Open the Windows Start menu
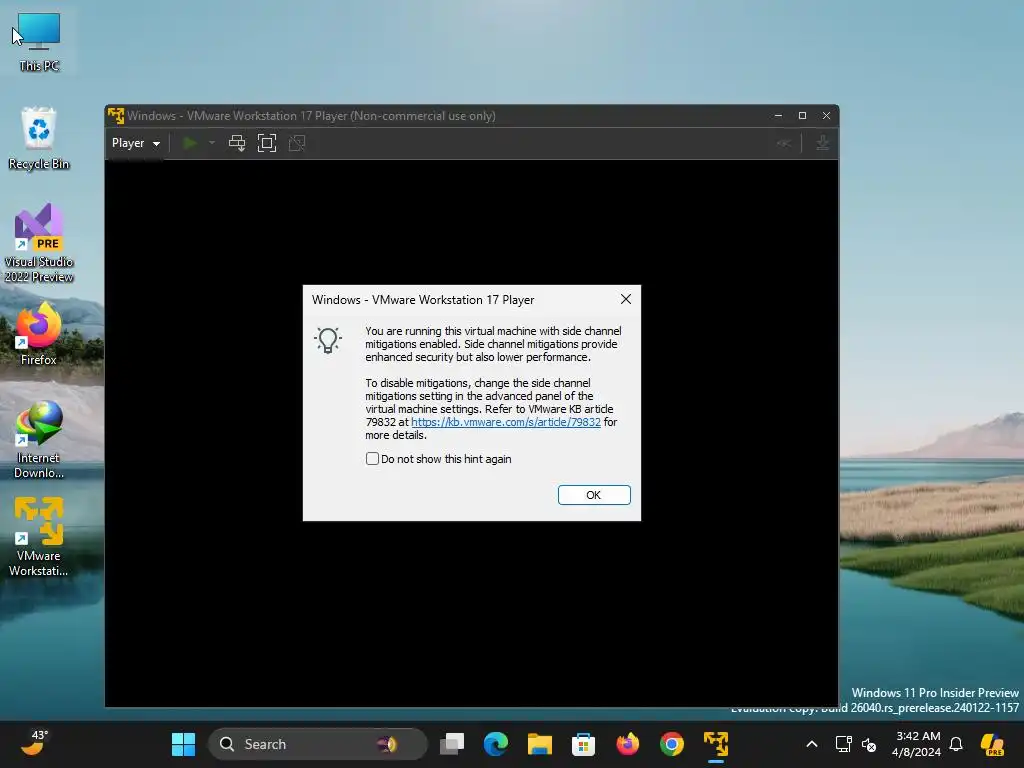 pos(183,744)
